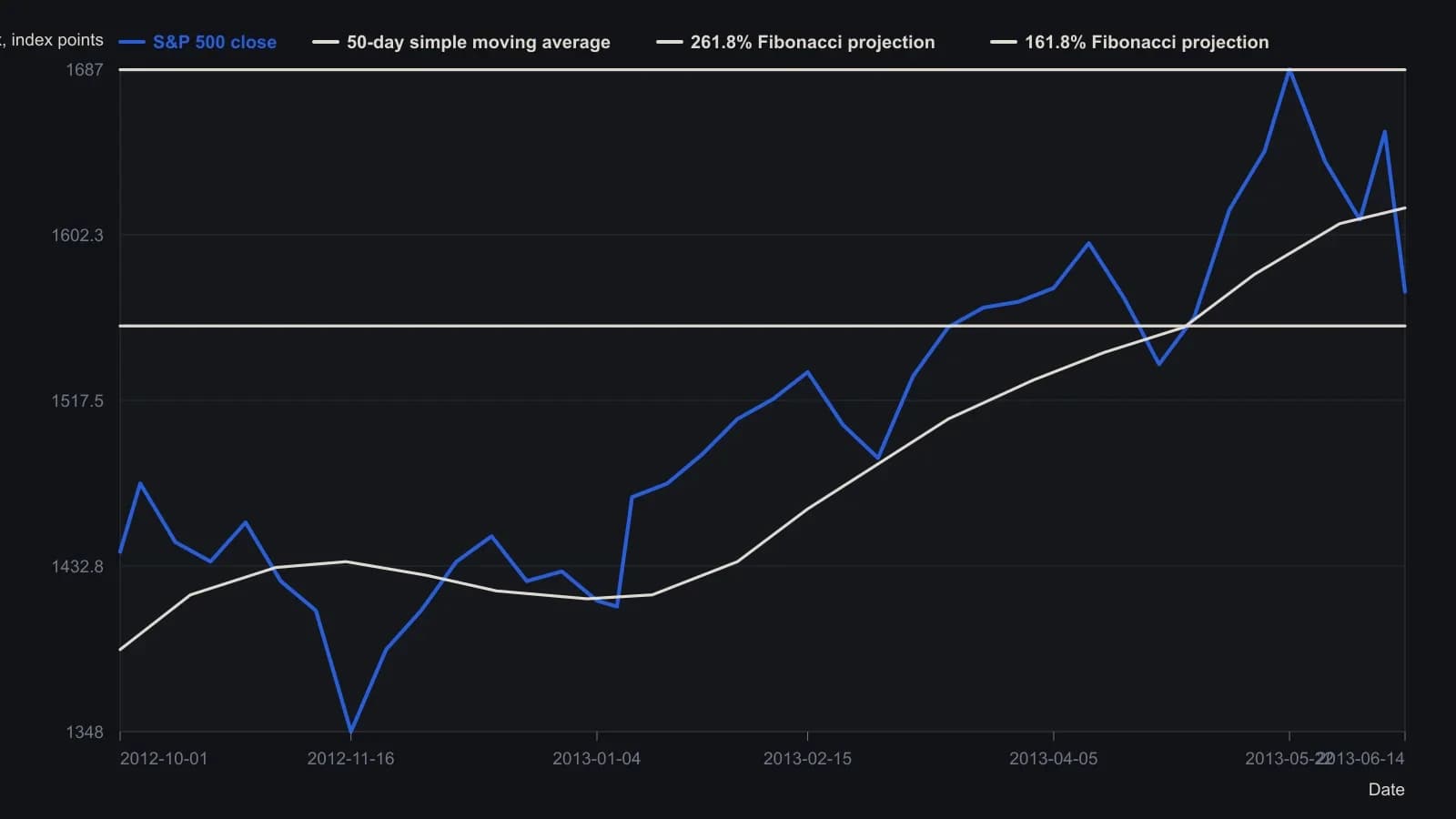Select the 2012-10-01 x-axis date label
The width and height of the screenshot is (1456, 819).
[x=164, y=759]
